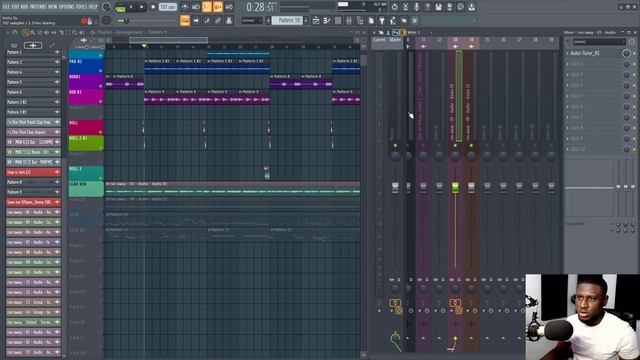640x360 pixels.
Task: Open the OPTIONS menu
Action: point(67,7)
